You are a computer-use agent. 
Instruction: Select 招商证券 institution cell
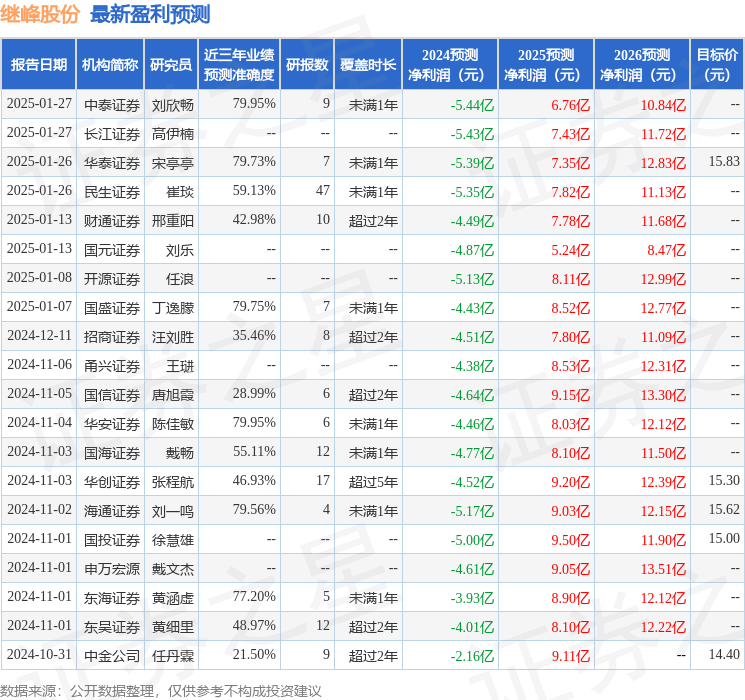coord(112,337)
